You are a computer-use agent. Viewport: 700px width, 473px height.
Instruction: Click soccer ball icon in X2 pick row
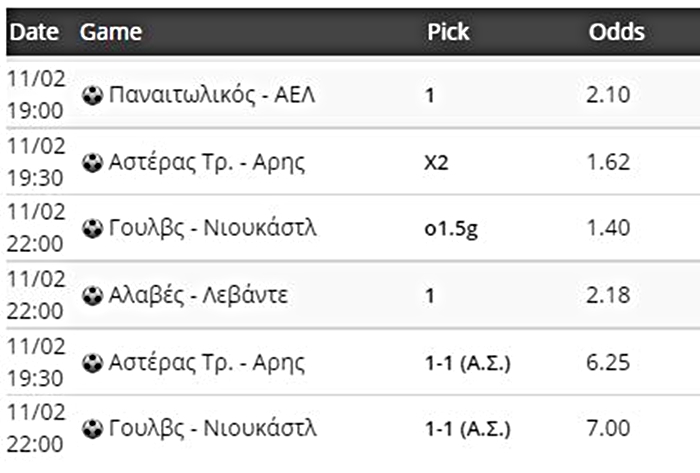(x=93, y=162)
